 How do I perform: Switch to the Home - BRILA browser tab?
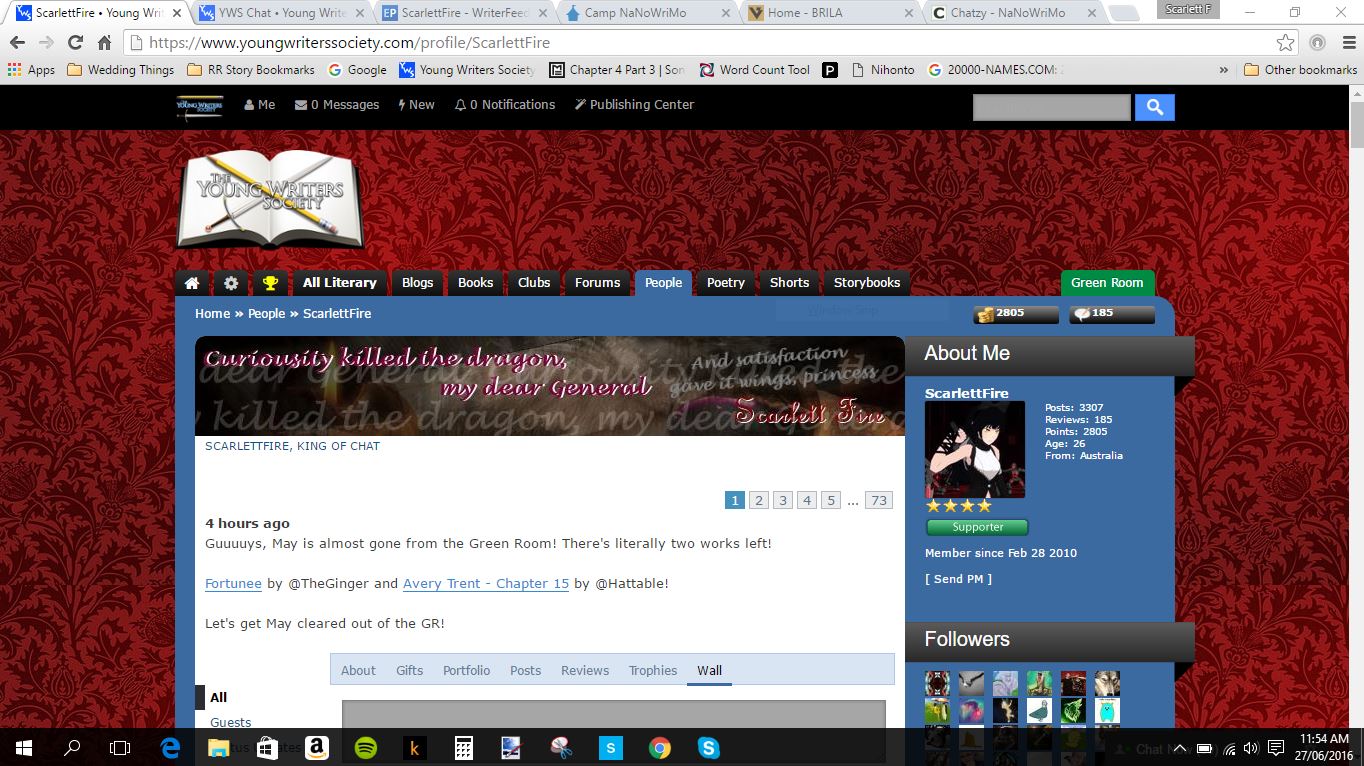coord(830,13)
